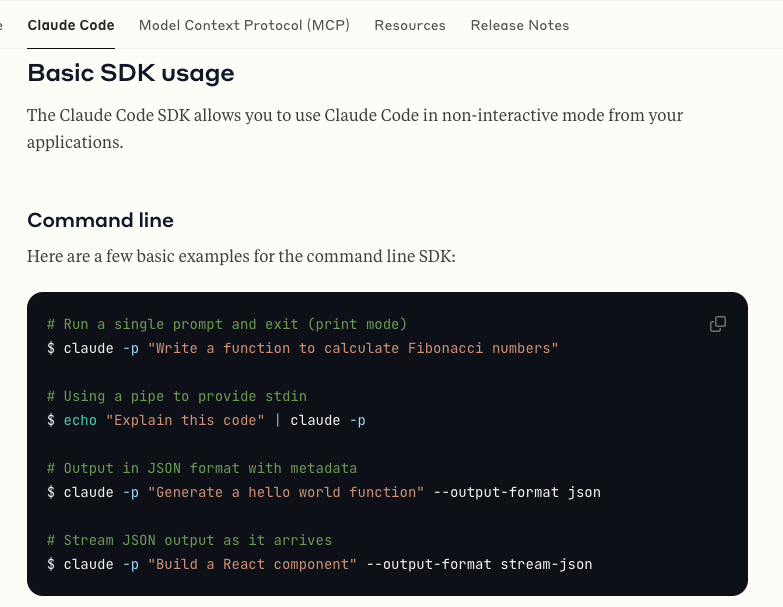The image size is (783, 607).
Task: Go to the Resources tab
Action: coord(410,25)
